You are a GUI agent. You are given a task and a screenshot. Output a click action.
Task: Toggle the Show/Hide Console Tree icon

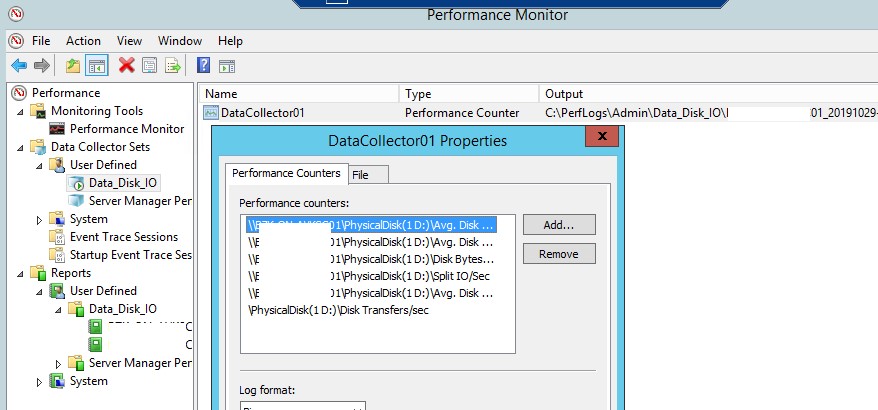[96, 66]
